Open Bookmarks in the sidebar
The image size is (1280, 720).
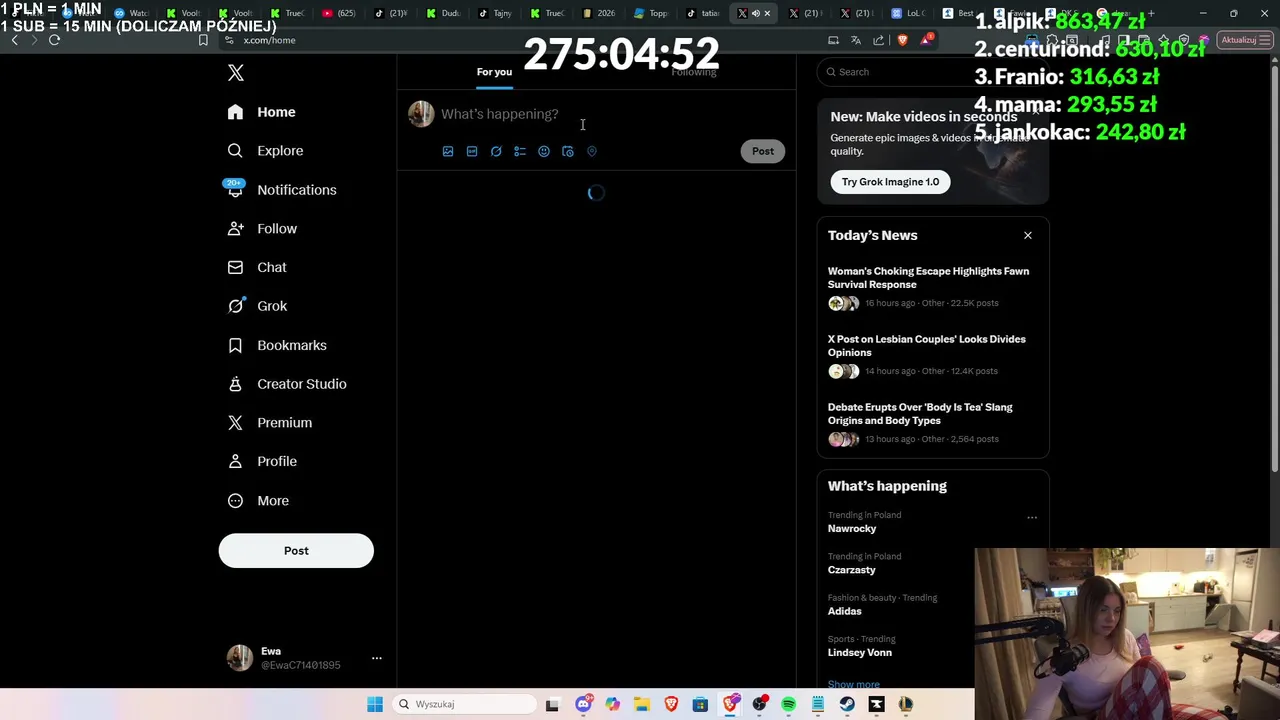pos(278,345)
